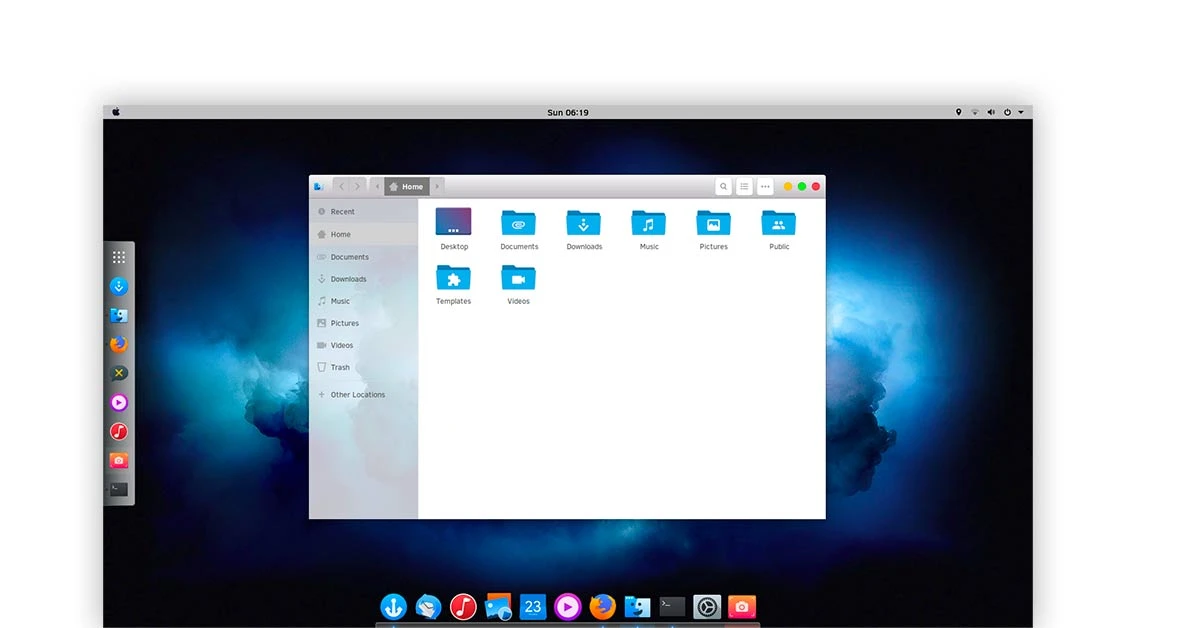Launch the screenshot camera app from the left panel
Screen dimensions: 1200x628
[x=118, y=460]
